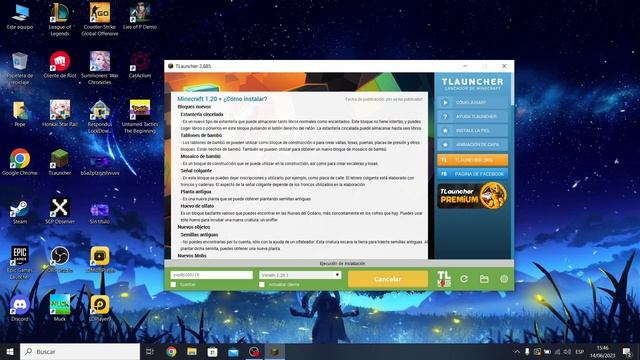The height and width of the screenshot is (360, 640).
Task: Click the TLauncher Minecraft block taskbar icon
Action: 275,351
